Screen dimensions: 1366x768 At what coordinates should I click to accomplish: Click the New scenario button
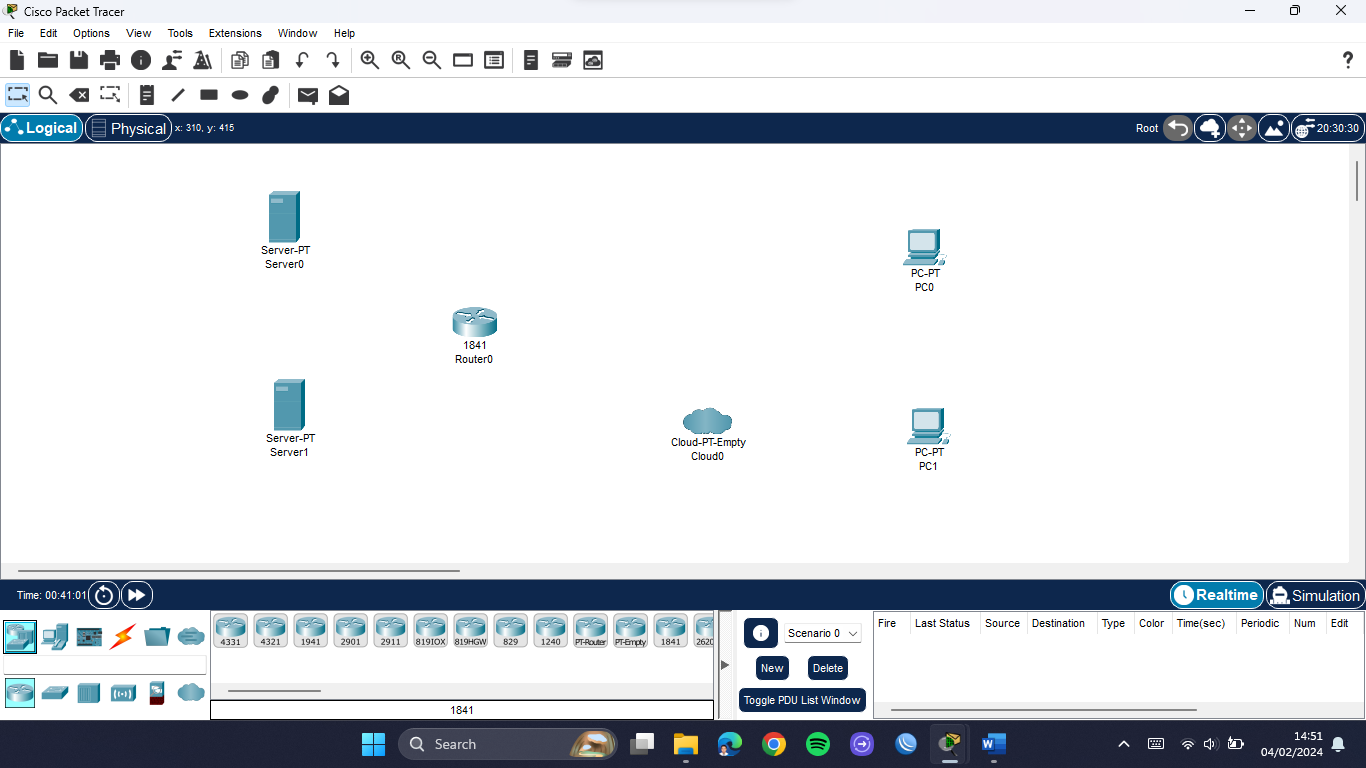click(772, 668)
